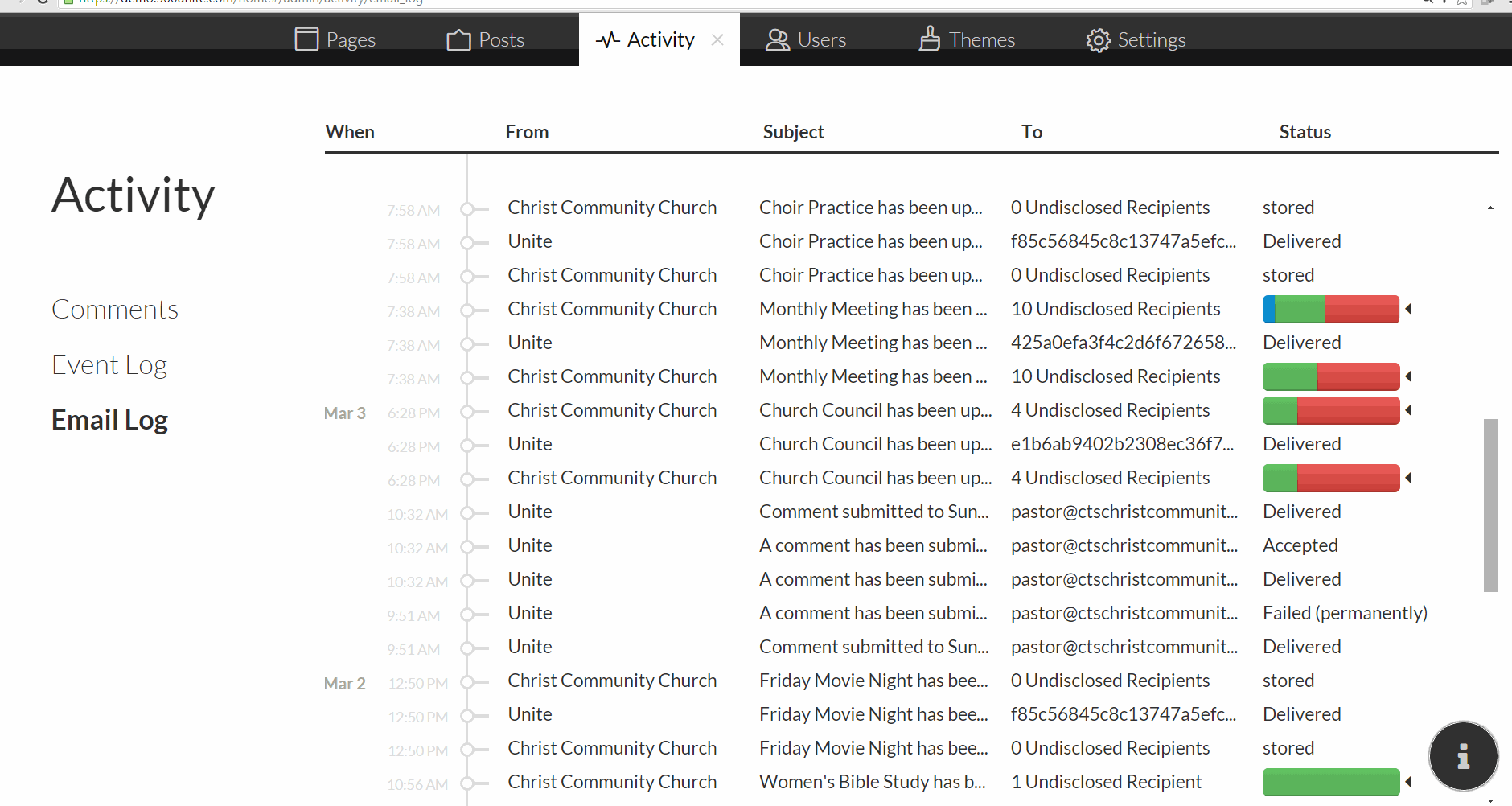This screenshot has height=806, width=1512.
Task: Close the Activity tab
Action: click(x=717, y=40)
